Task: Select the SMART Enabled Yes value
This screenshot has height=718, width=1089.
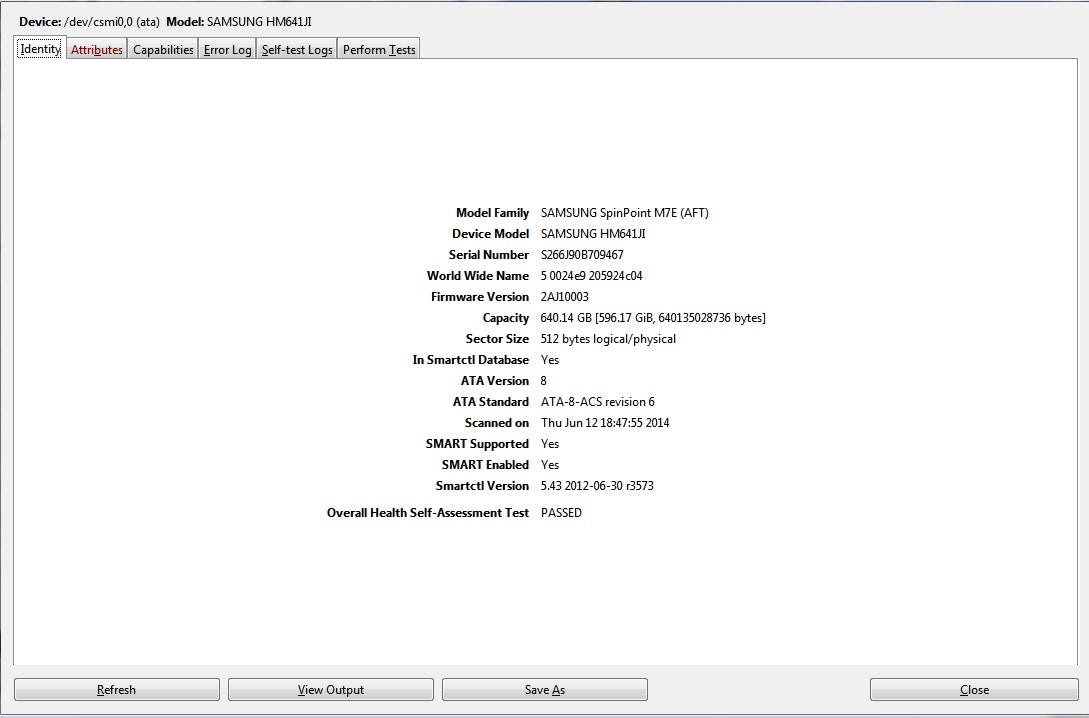Action: 549,465
